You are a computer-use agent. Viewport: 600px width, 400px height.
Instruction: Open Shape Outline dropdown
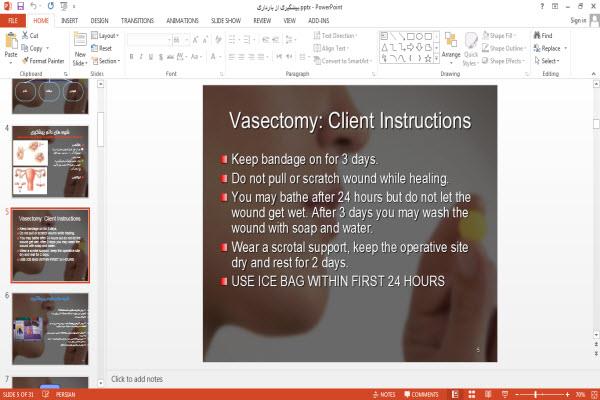[x=504, y=48]
